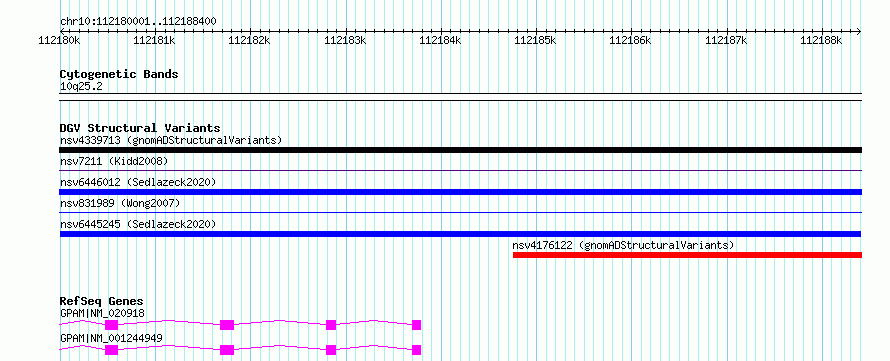Open variant nsv6445245 Sedlazeck2020 label
This screenshot has width=890, height=361.
(138, 224)
